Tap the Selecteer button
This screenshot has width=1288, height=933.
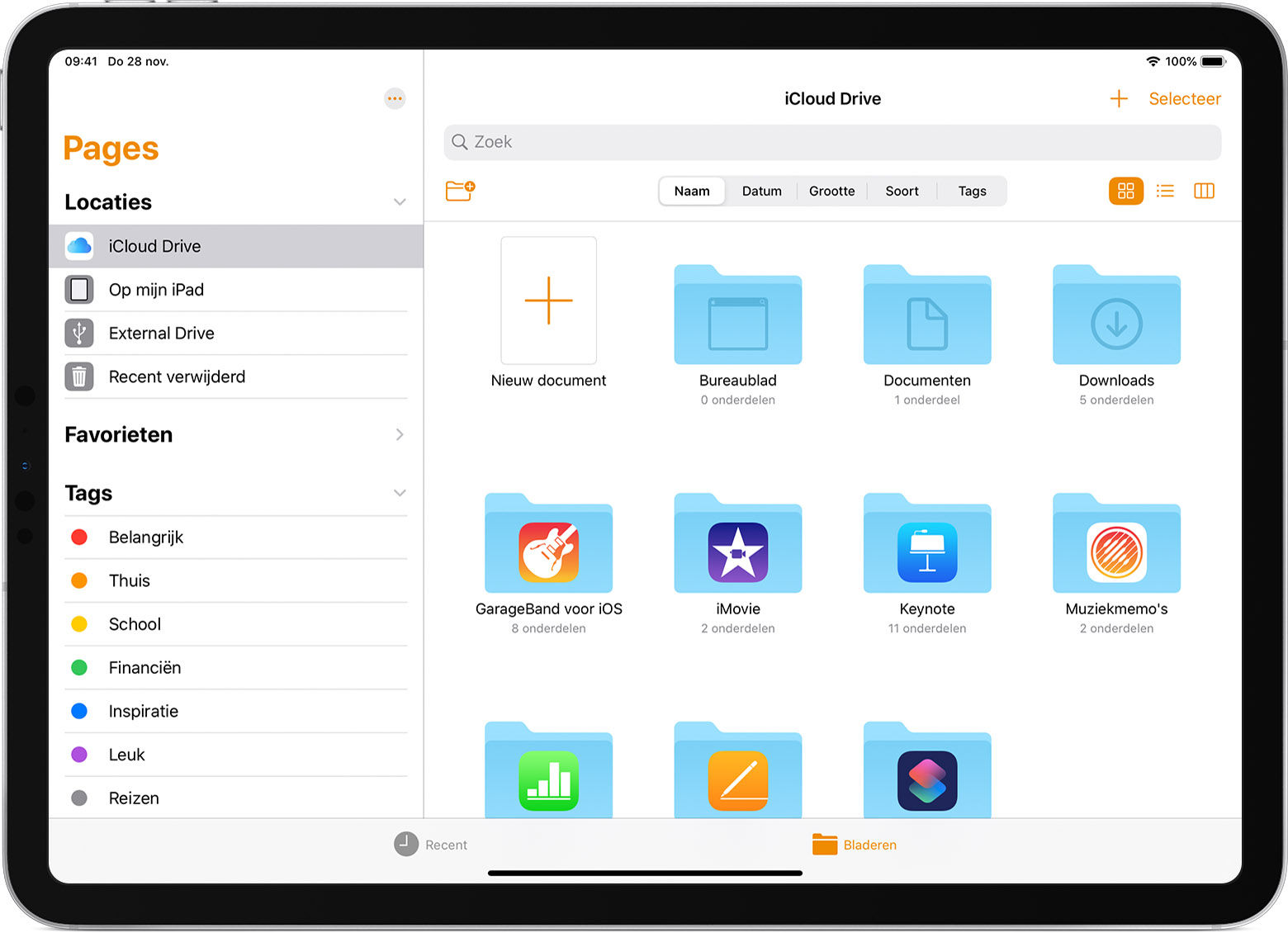point(1185,99)
